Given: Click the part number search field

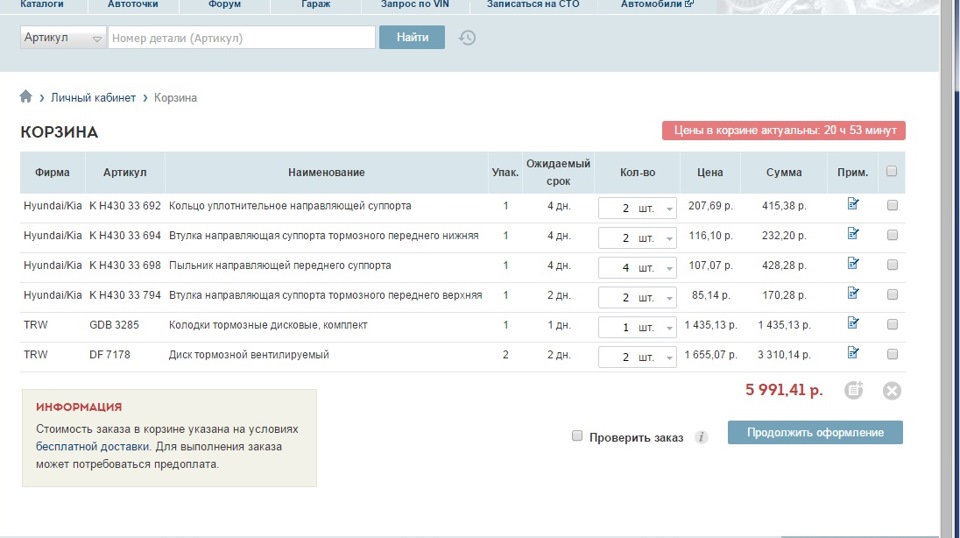Looking at the screenshot, I should [x=242, y=38].
